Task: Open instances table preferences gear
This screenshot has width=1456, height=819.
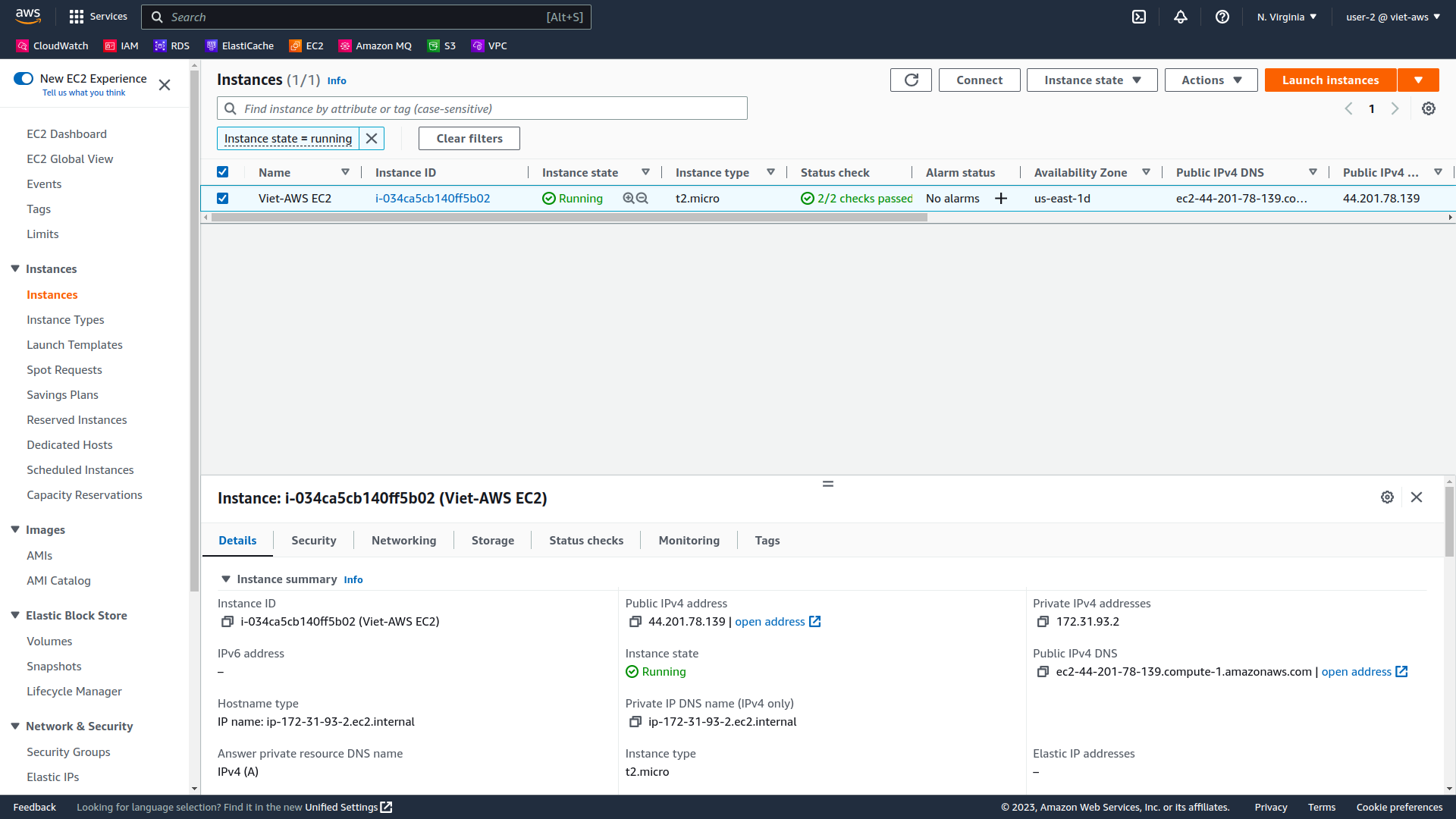Action: [1429, 108]
